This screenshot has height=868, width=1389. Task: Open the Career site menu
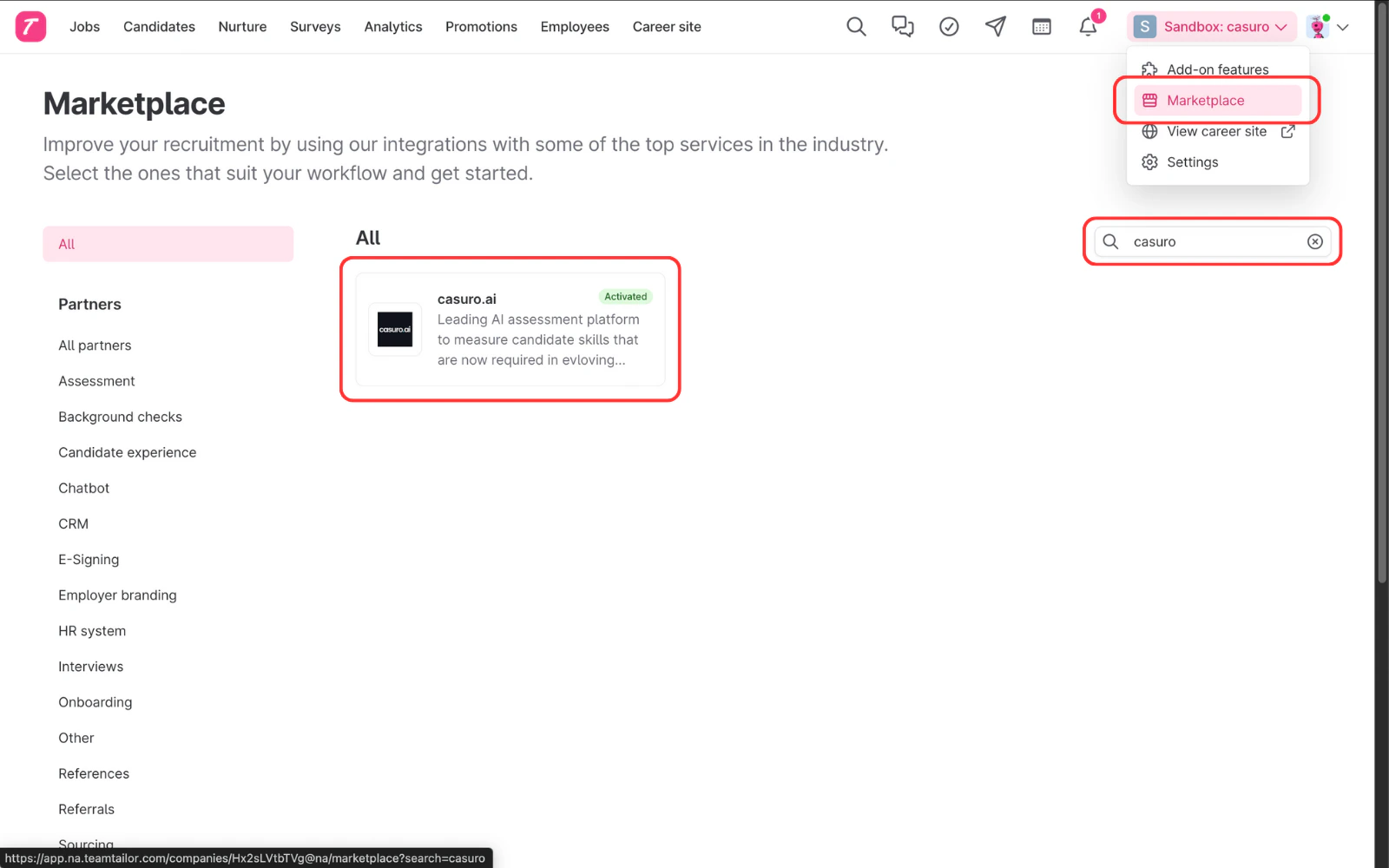pos(667,27)
